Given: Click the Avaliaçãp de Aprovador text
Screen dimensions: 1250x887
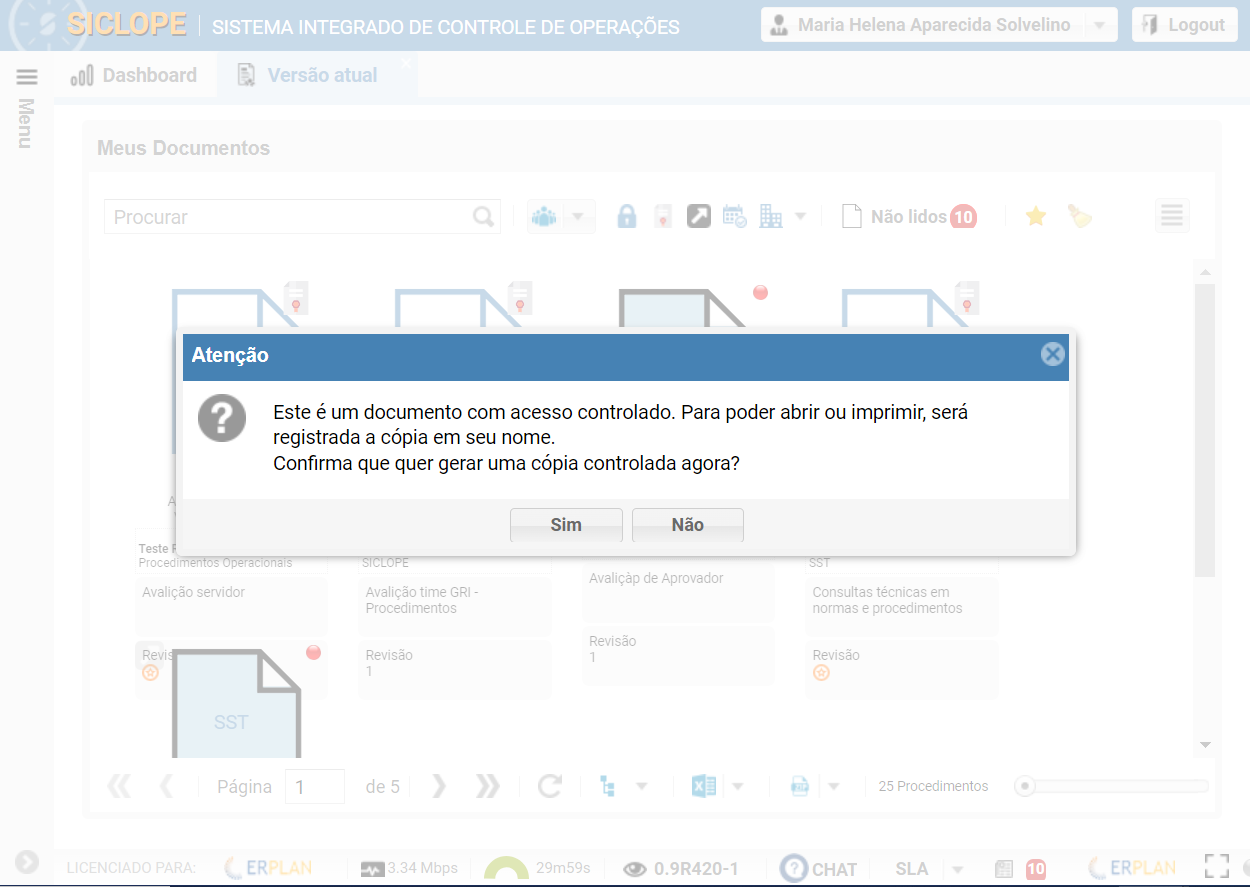Looking at the screenshot, I should click(656, 578).
